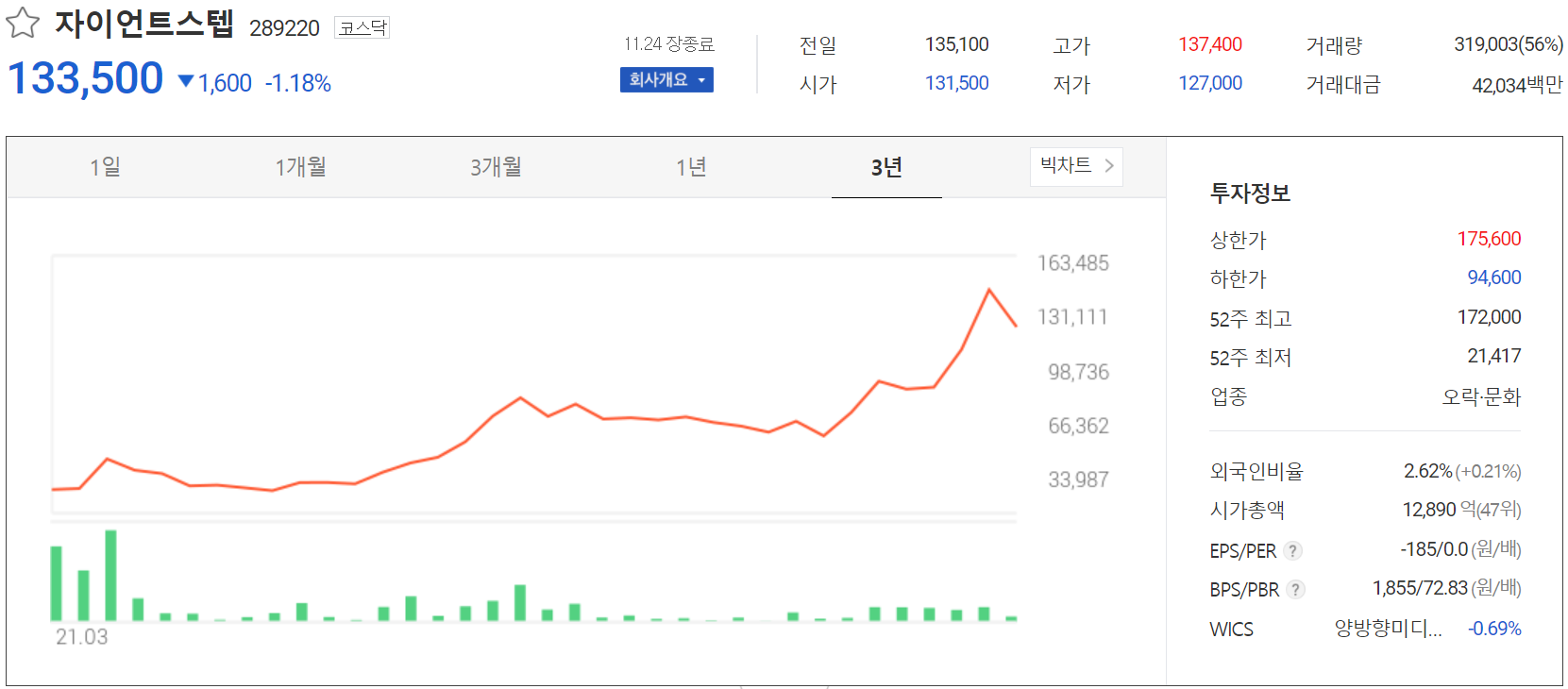This screenshot has height=689, width=1568.
Task: Open BPS/PBR help question mark icon
Action: [1296, 590]
